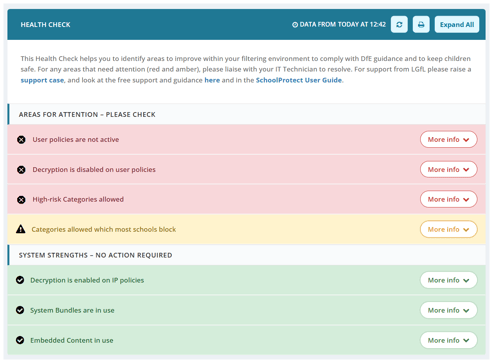Expand More info for Decryption disabled on user policies
The width and height of the screenshot is (493, 363).
(x=448, y=169)
